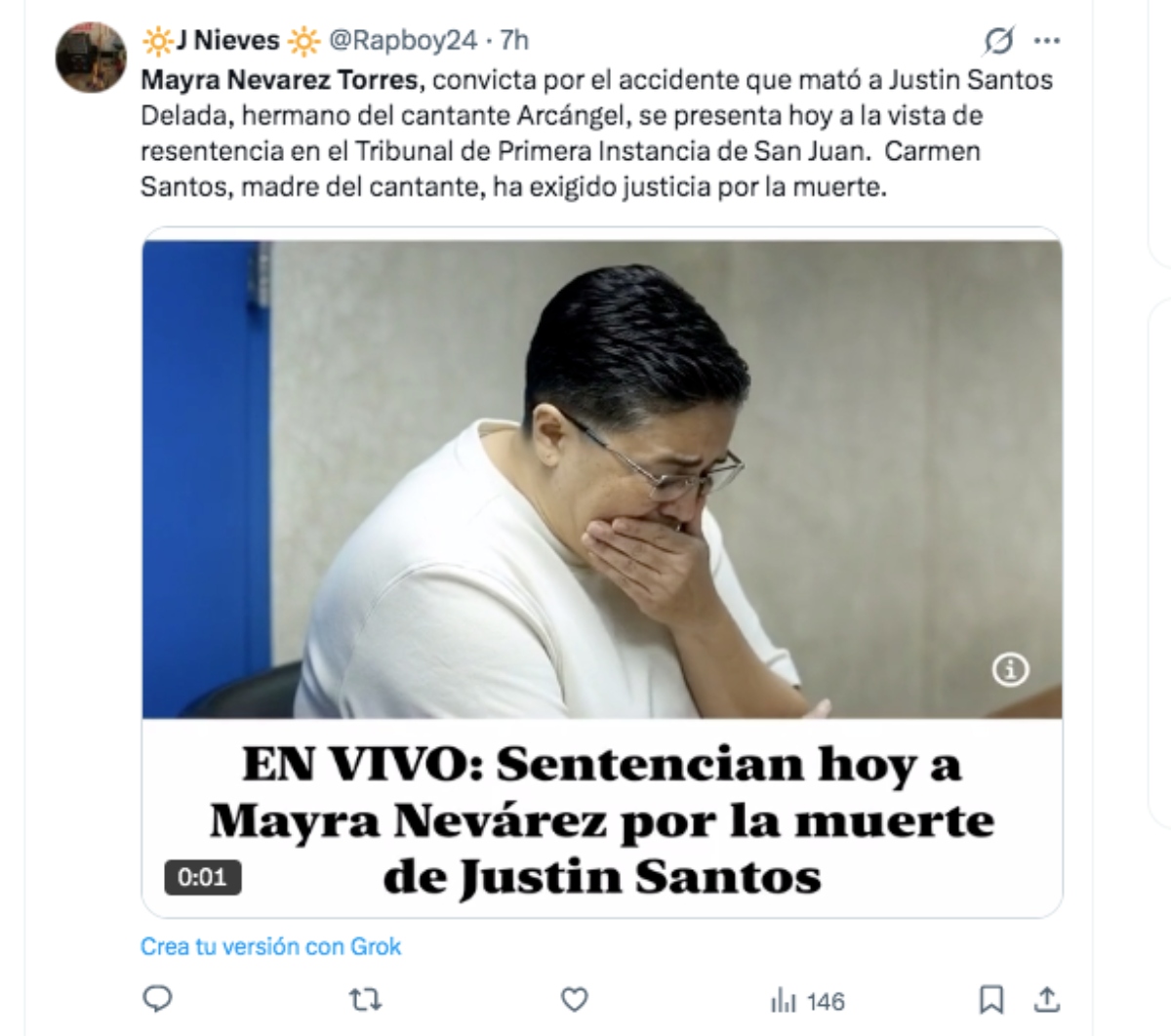Play the video of woman covering mouth

pyautogui.click(x=602, y=478)
